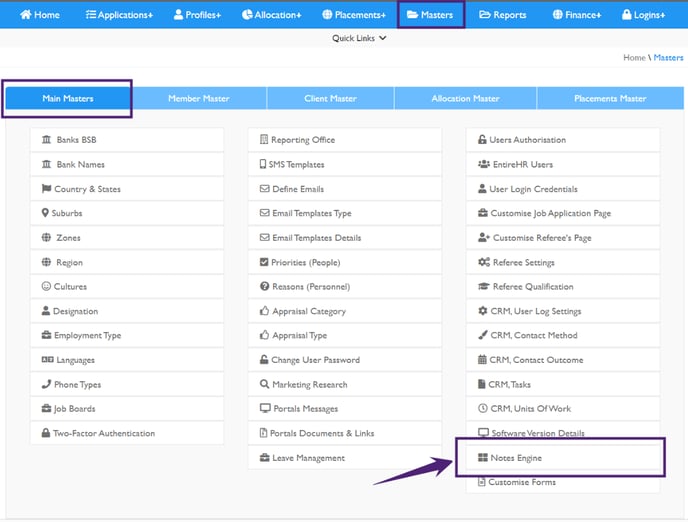
Task: Open Customise Referee's Page
Action: click(x=563, y=237)
